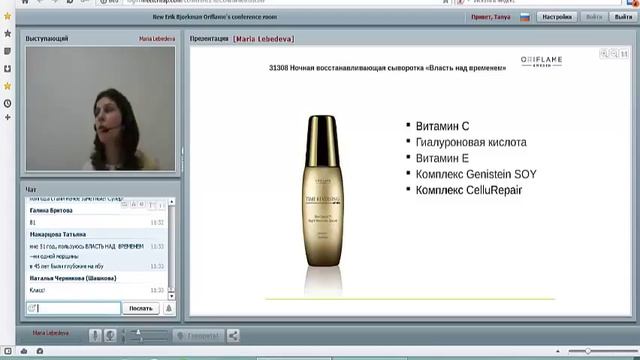Image resolution: width=640 pixels, height=360 pixels.
Task: Open the Russian flag language selector
Action: coord(524,17)
